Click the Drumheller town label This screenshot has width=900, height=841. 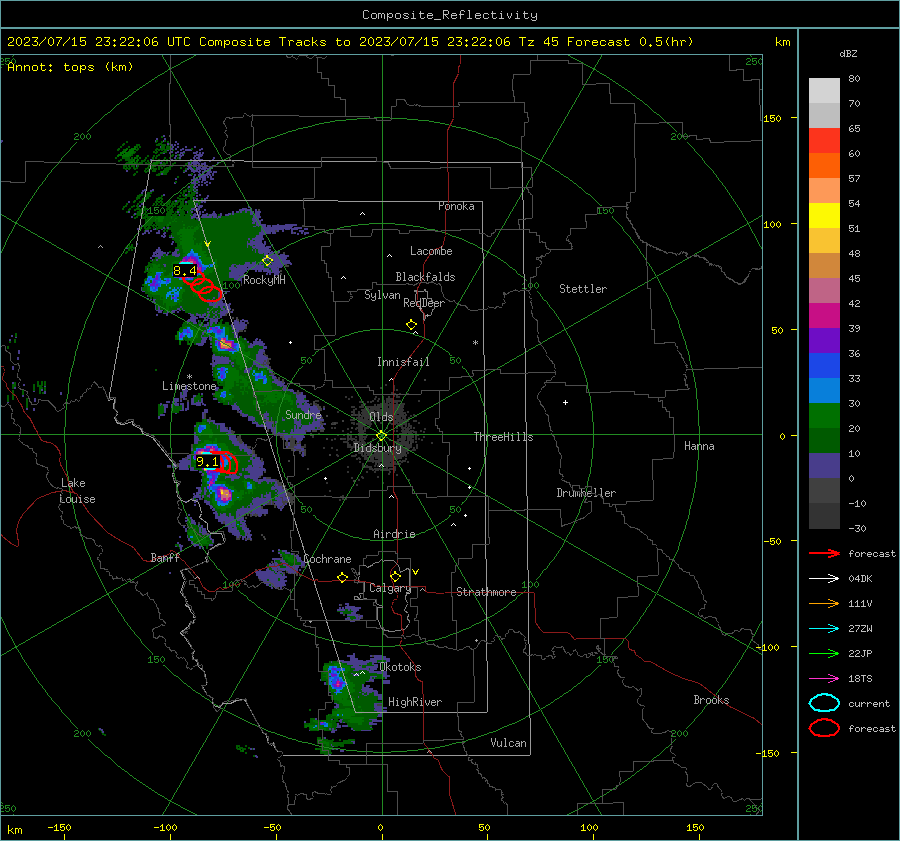click(x=586, y=493)
